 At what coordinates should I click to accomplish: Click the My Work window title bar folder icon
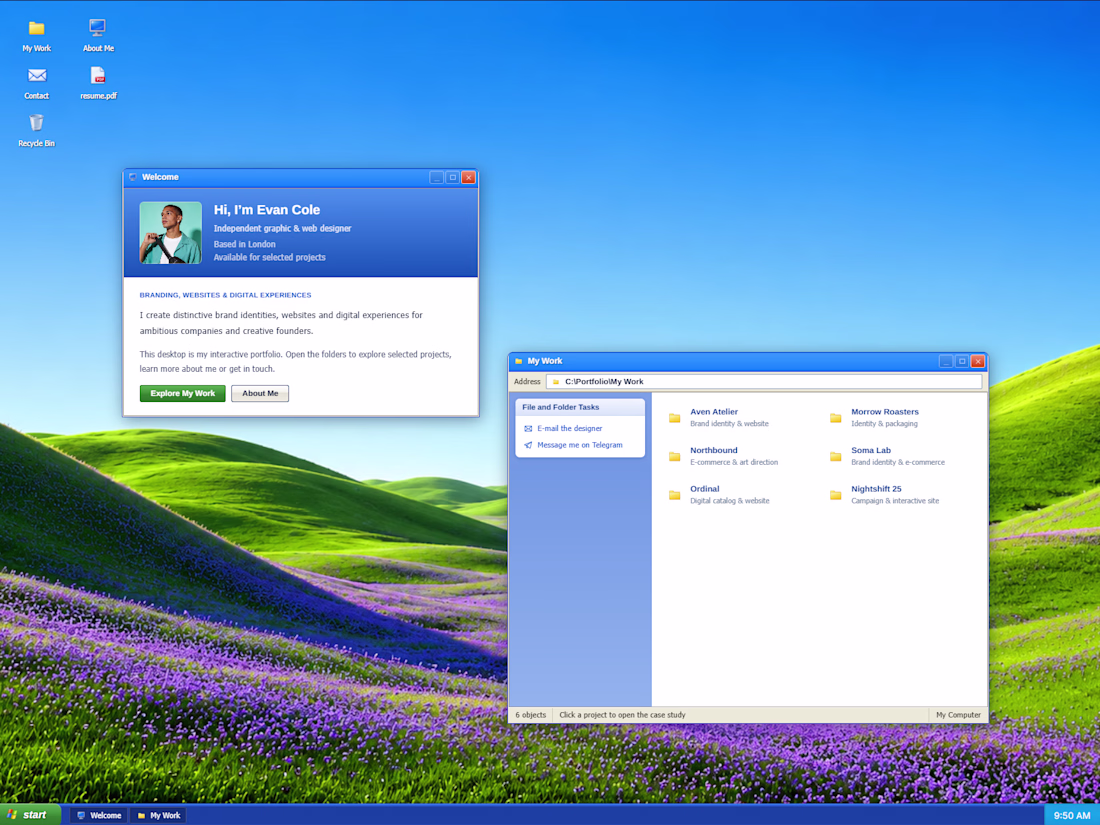518,361
